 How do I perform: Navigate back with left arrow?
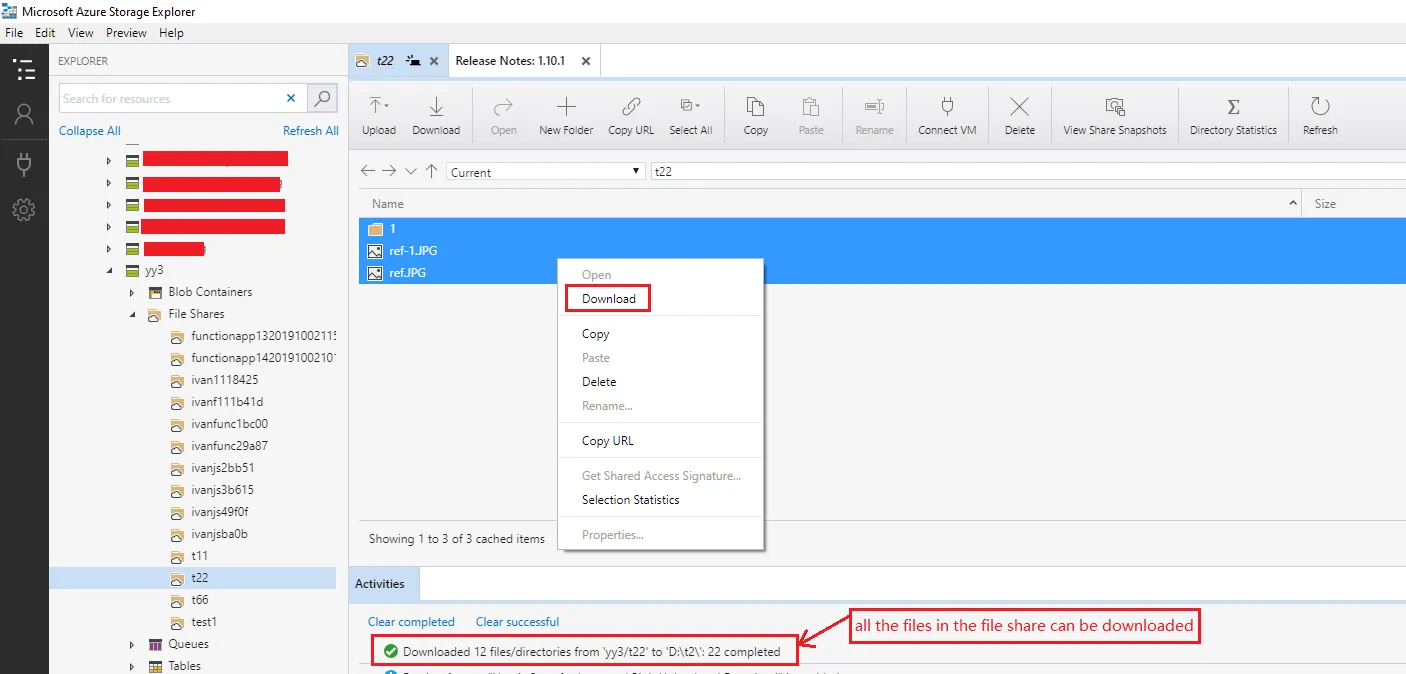[368, 171]
